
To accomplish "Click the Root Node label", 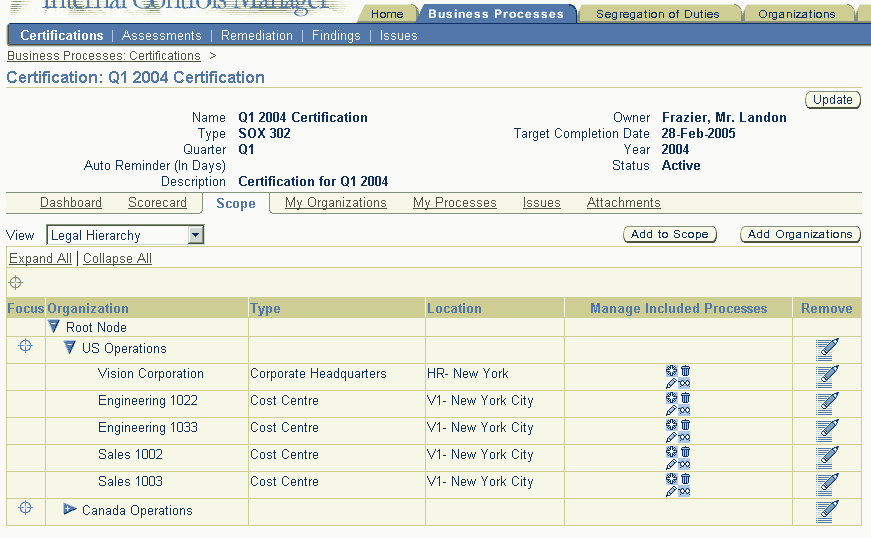I will [96, 328].
